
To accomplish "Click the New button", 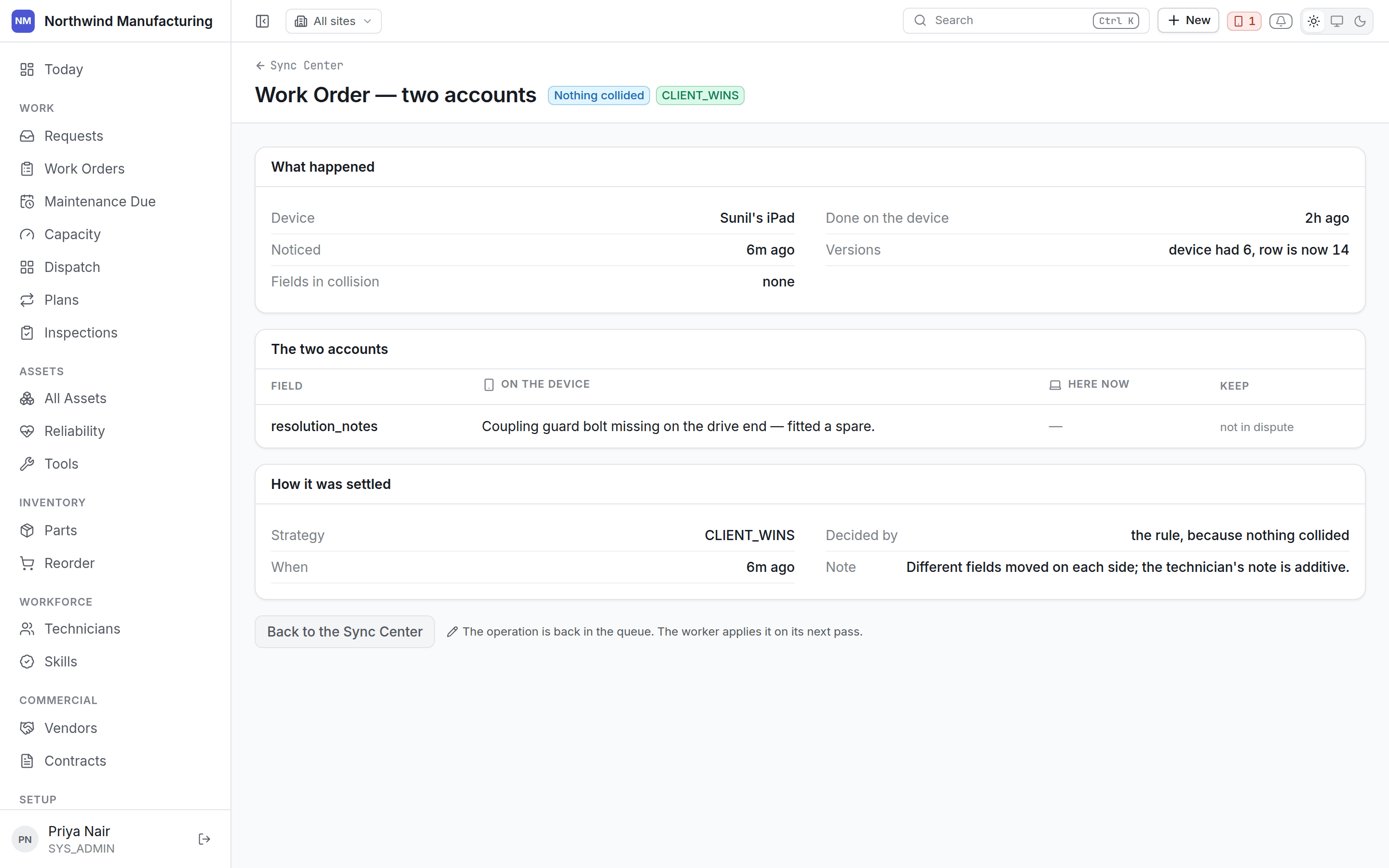I will (1188, 21).
